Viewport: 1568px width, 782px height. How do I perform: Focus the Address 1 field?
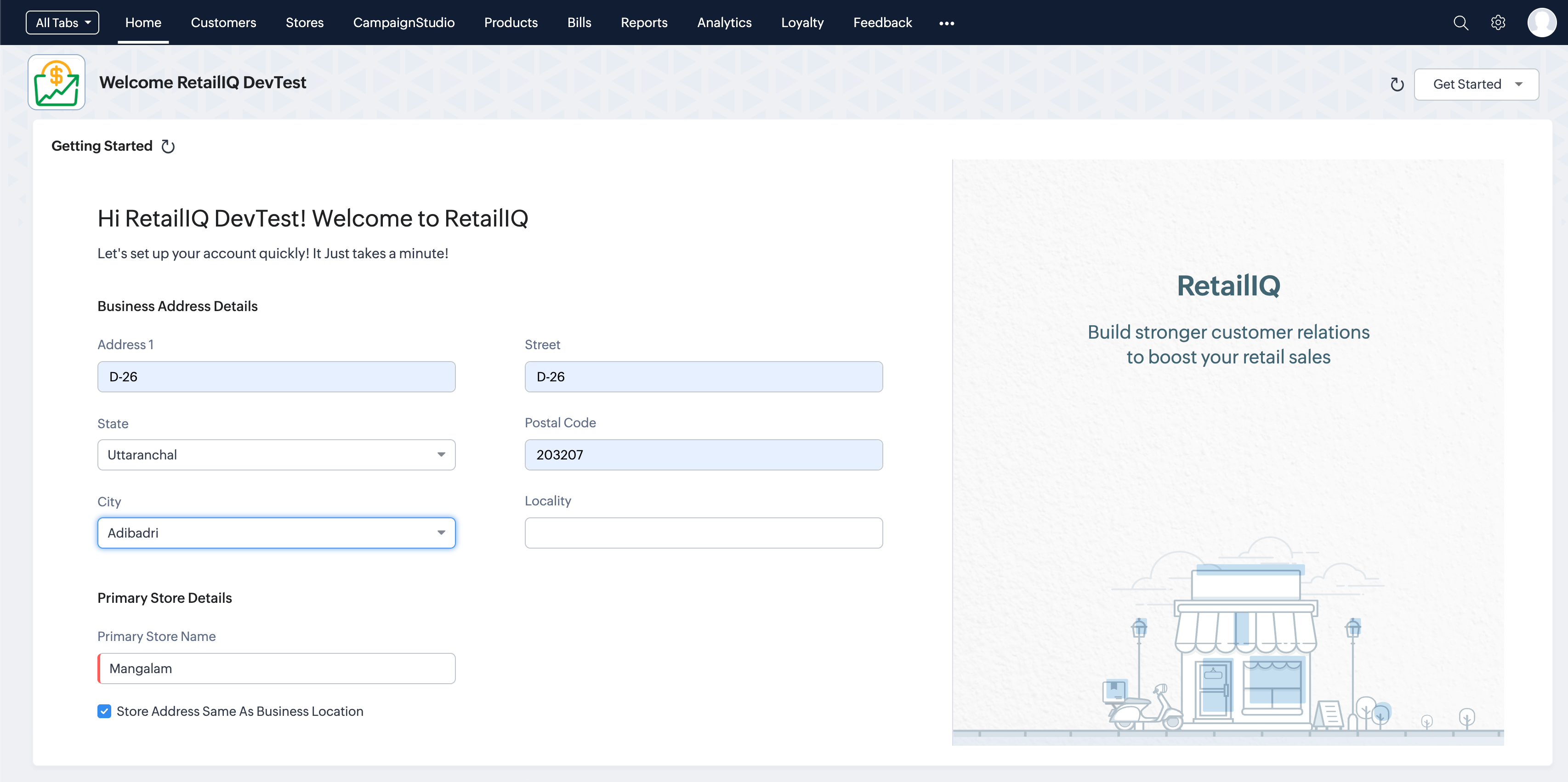276,377
